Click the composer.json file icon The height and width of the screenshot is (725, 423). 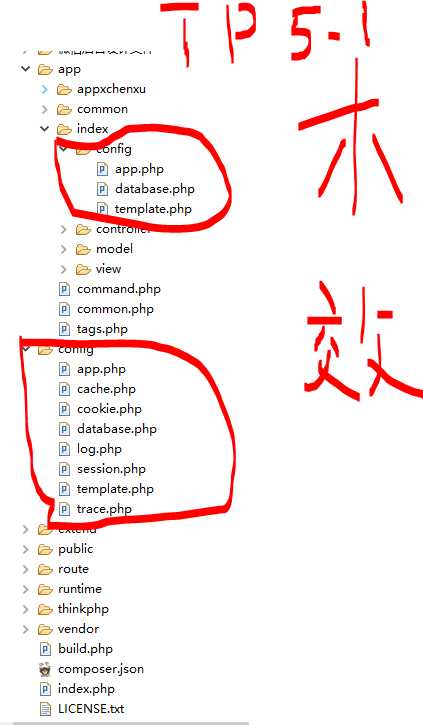coord(45,670)
